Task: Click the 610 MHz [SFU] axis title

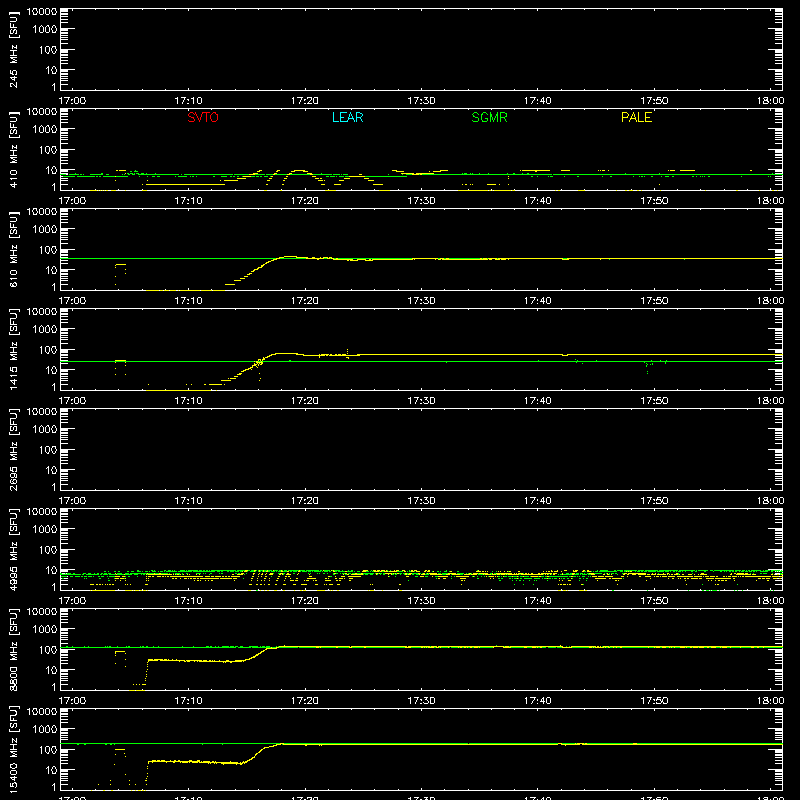Action: tap(13, 249)
